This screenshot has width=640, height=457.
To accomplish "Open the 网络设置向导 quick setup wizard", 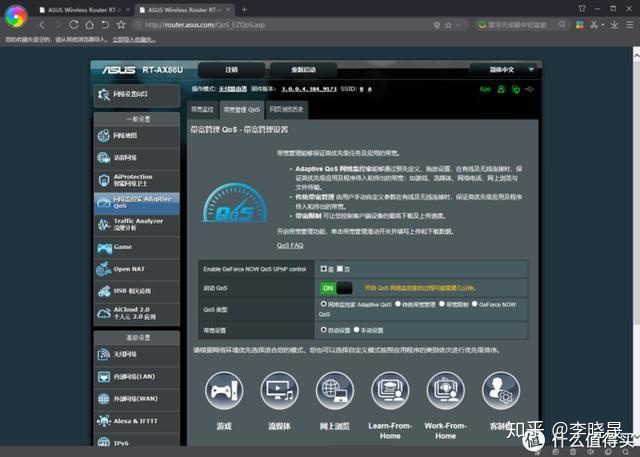I will click(136, 95).
